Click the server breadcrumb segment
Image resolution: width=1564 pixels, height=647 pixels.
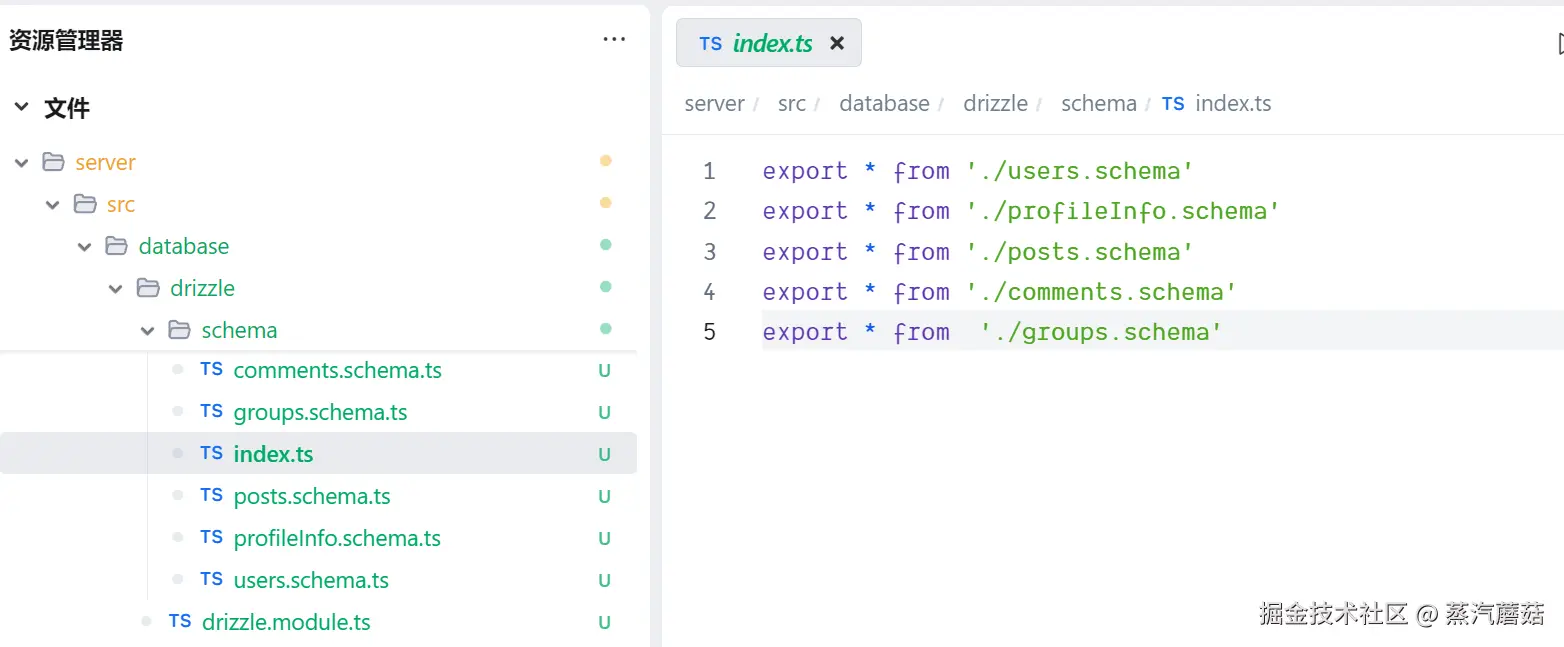coord(714,104)
